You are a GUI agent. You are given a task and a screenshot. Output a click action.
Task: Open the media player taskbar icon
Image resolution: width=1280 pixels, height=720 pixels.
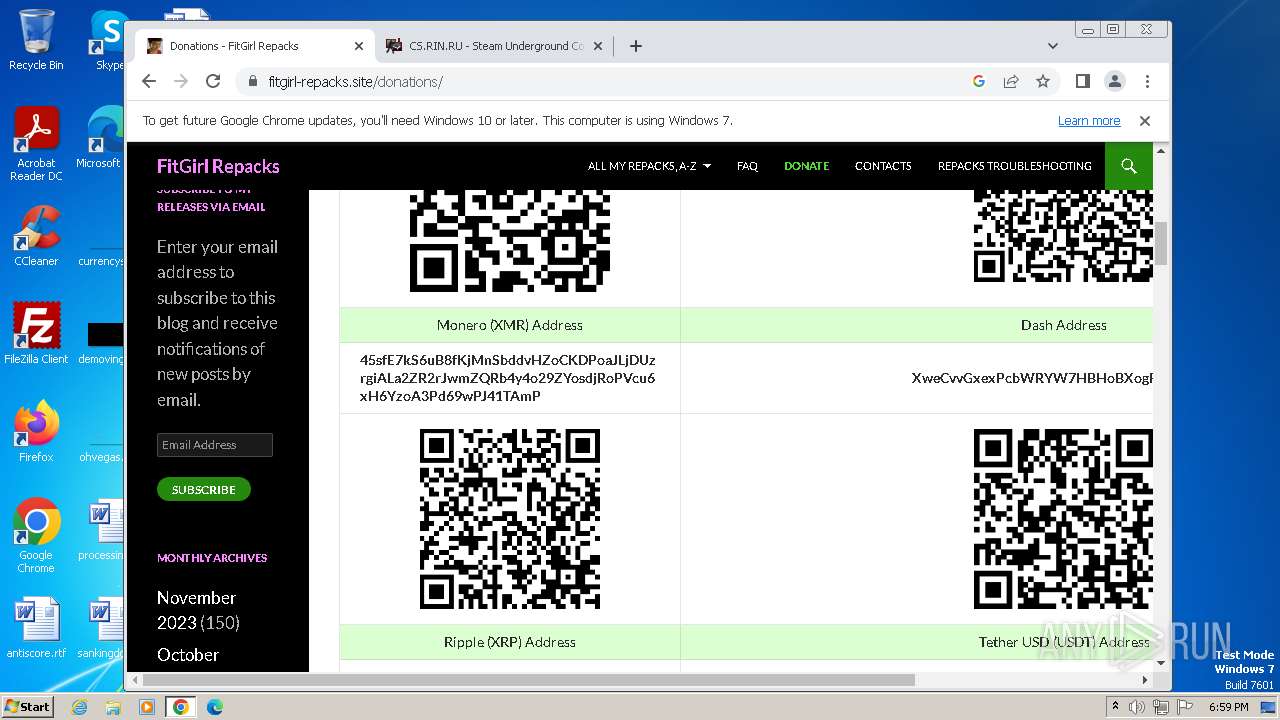146,707
